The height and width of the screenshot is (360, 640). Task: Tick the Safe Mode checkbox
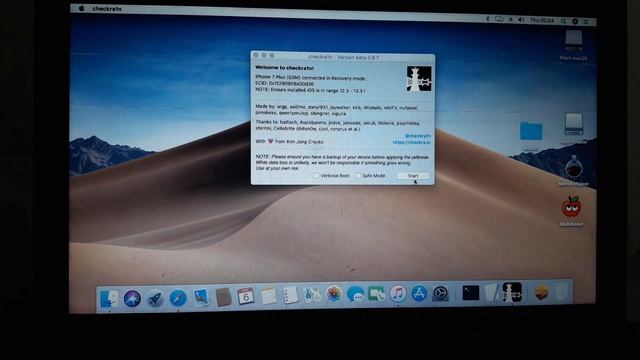[358, 176]
